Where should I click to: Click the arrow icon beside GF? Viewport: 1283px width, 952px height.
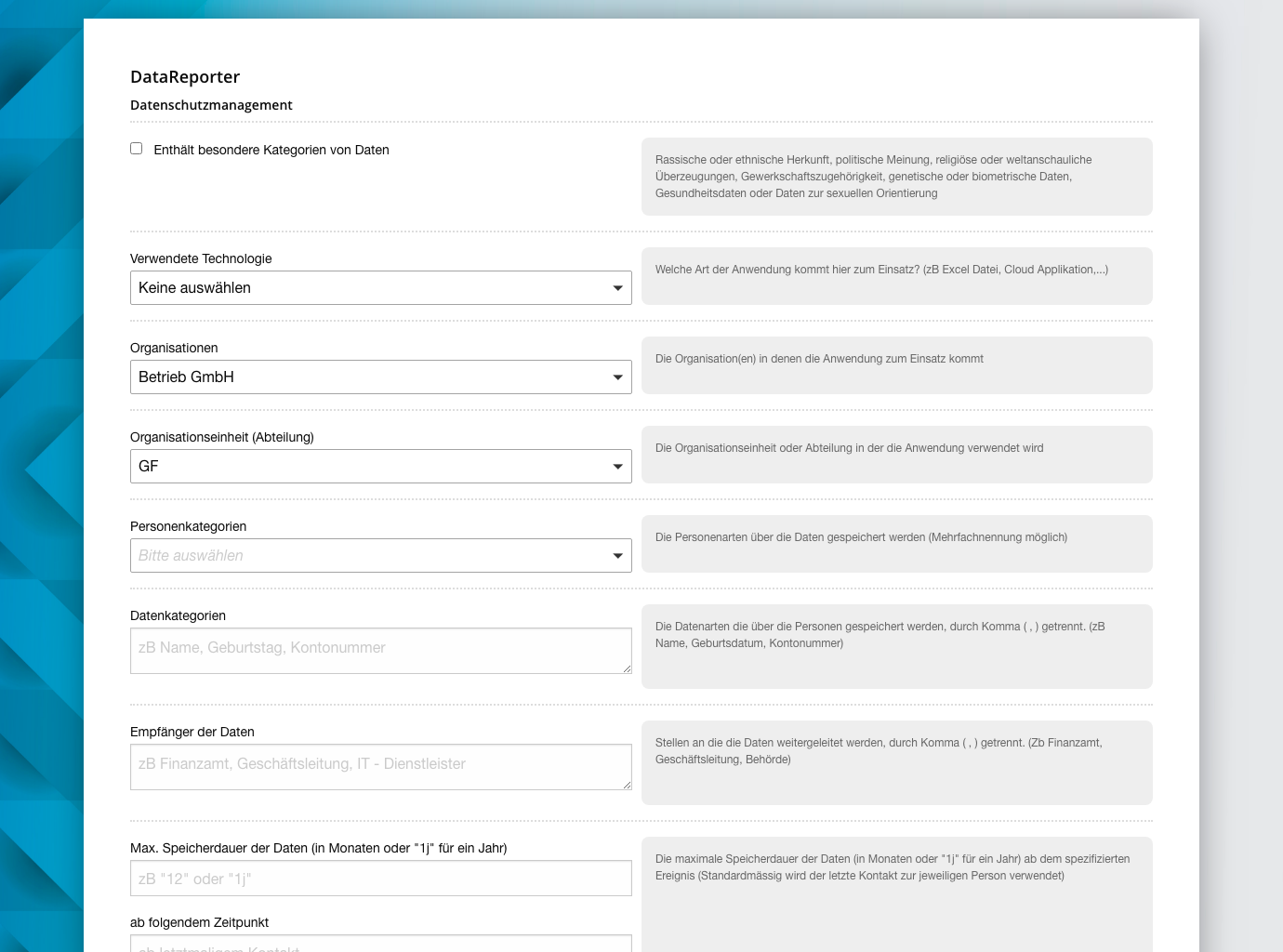point(618,466)
